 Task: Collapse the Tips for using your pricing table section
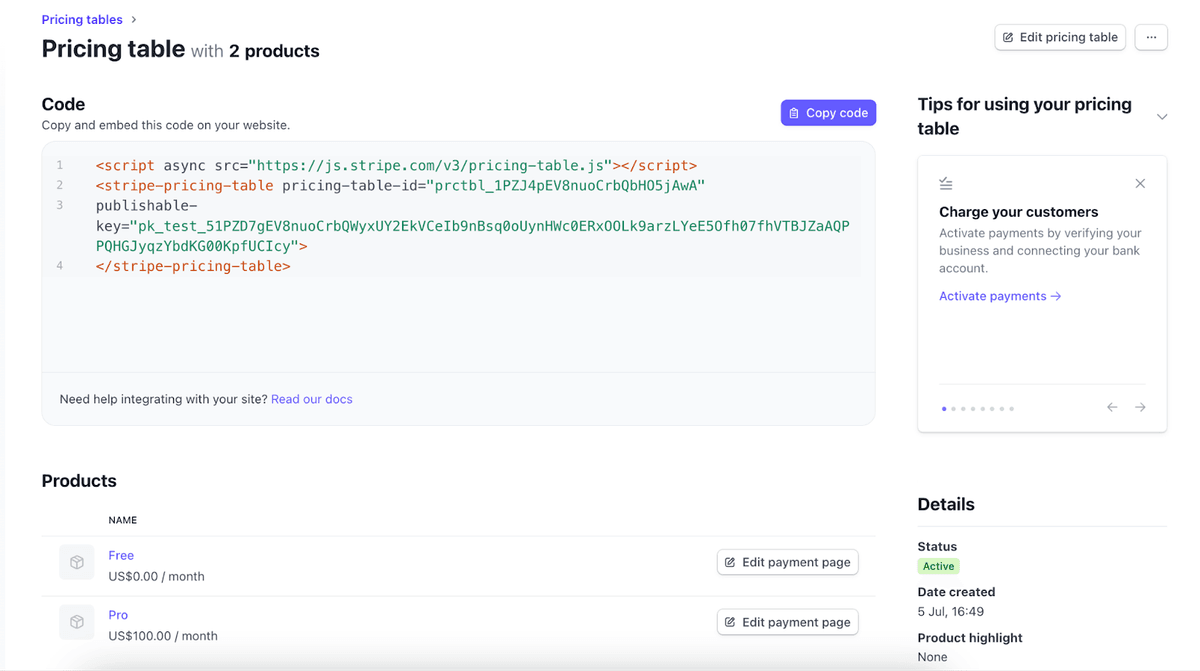click(1162, 116)
